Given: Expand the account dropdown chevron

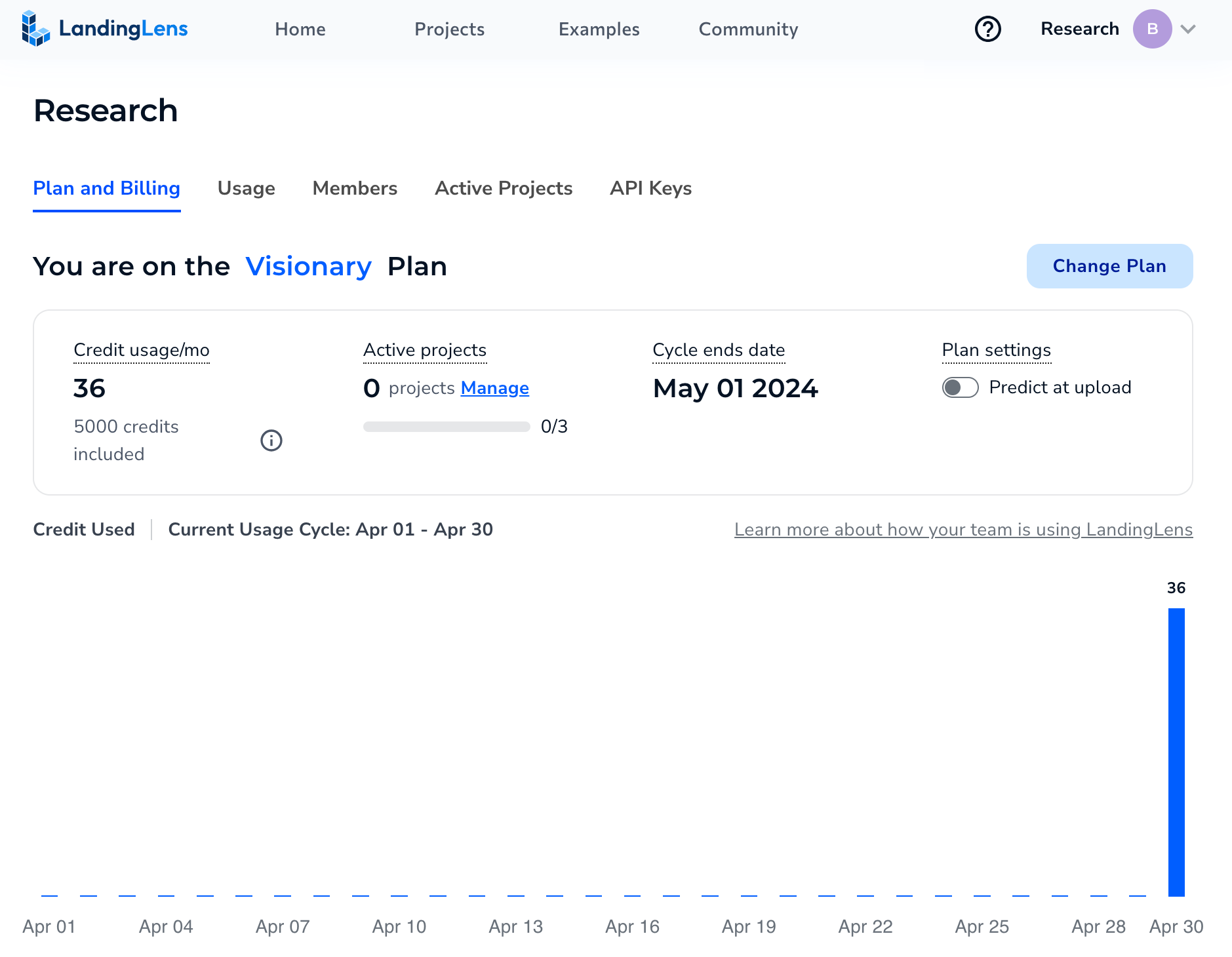Looking at the screenshot, I should [1188, 29].
